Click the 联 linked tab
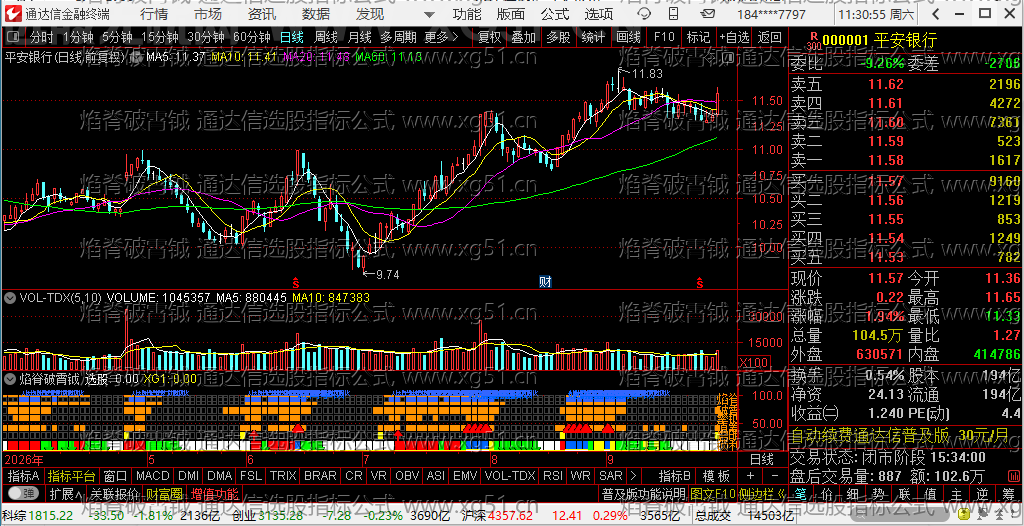Screen dimensions: 1024x526 [x=904, y=493]
